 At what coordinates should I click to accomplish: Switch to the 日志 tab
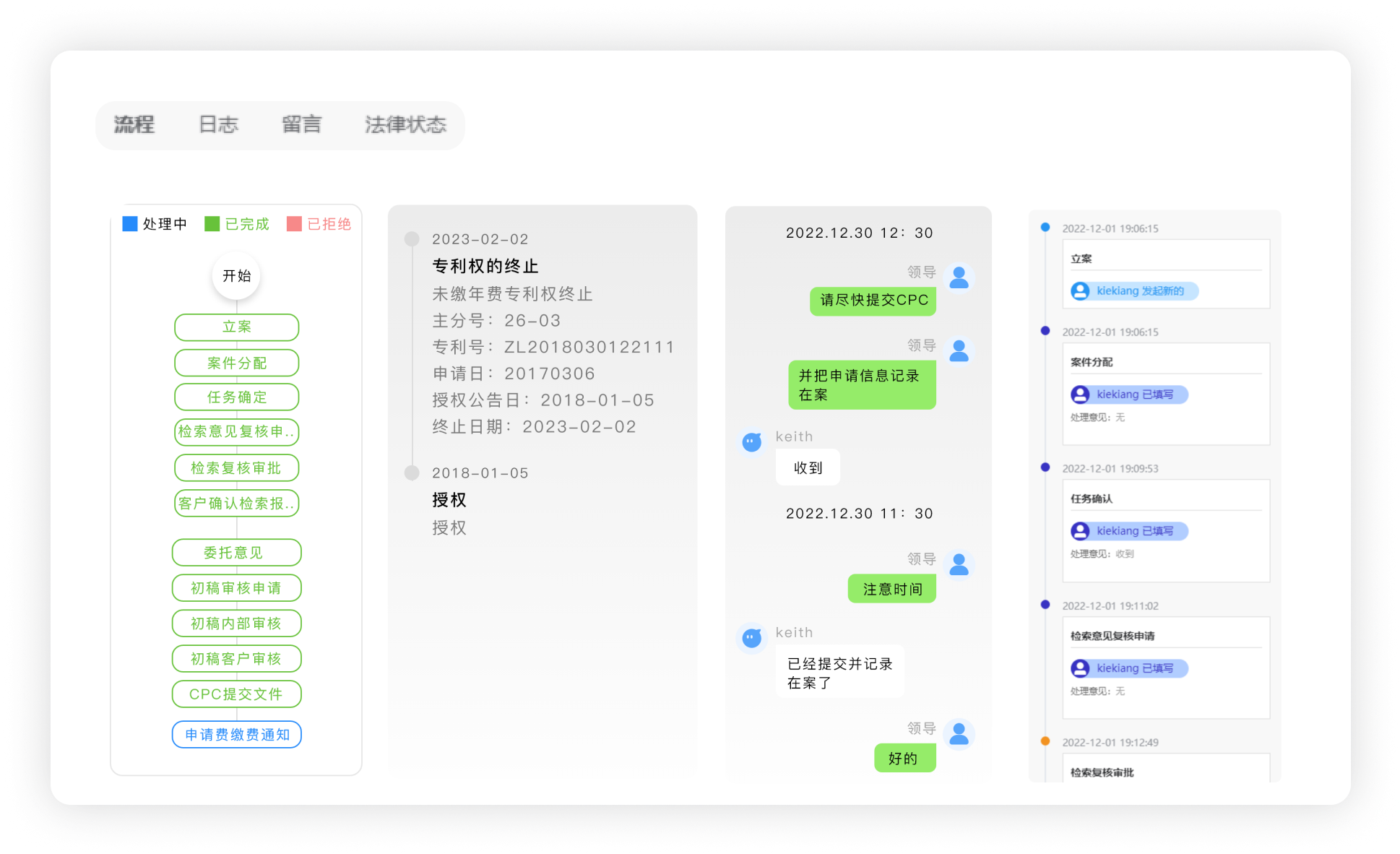[x=218, y=124]
